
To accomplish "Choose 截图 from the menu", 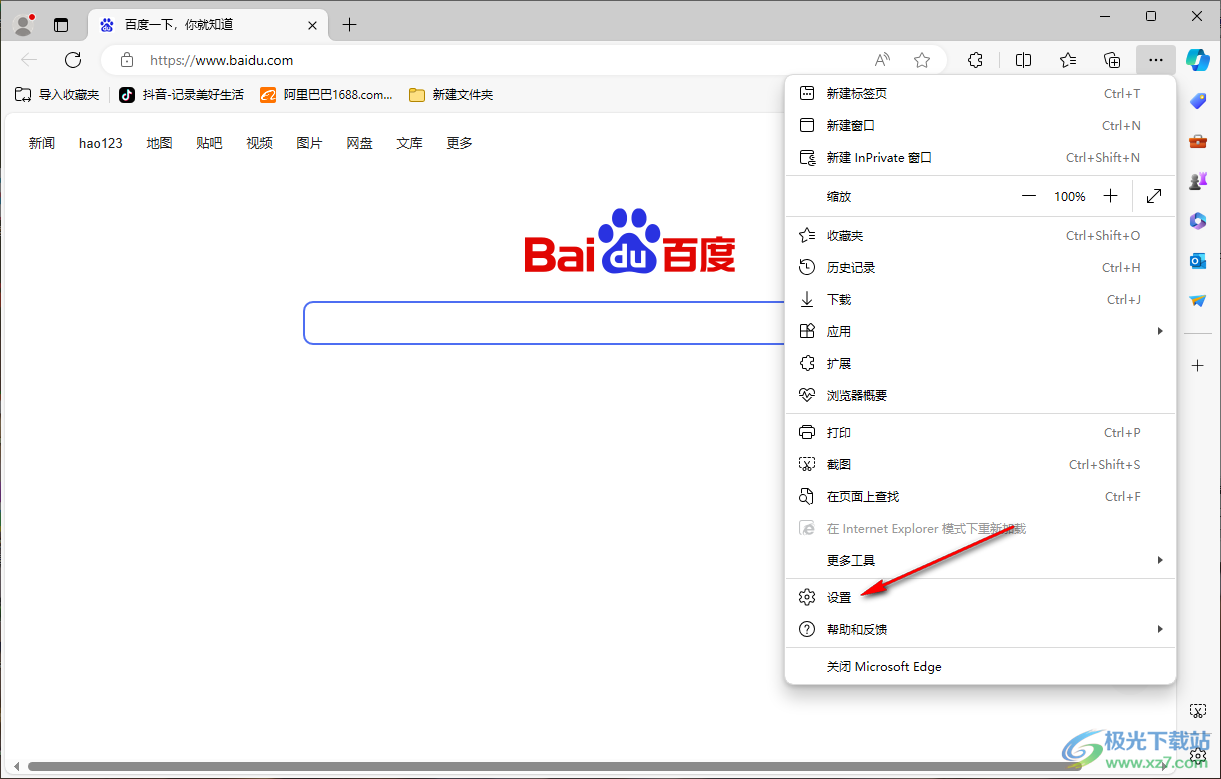I will (x=981, y=464).
